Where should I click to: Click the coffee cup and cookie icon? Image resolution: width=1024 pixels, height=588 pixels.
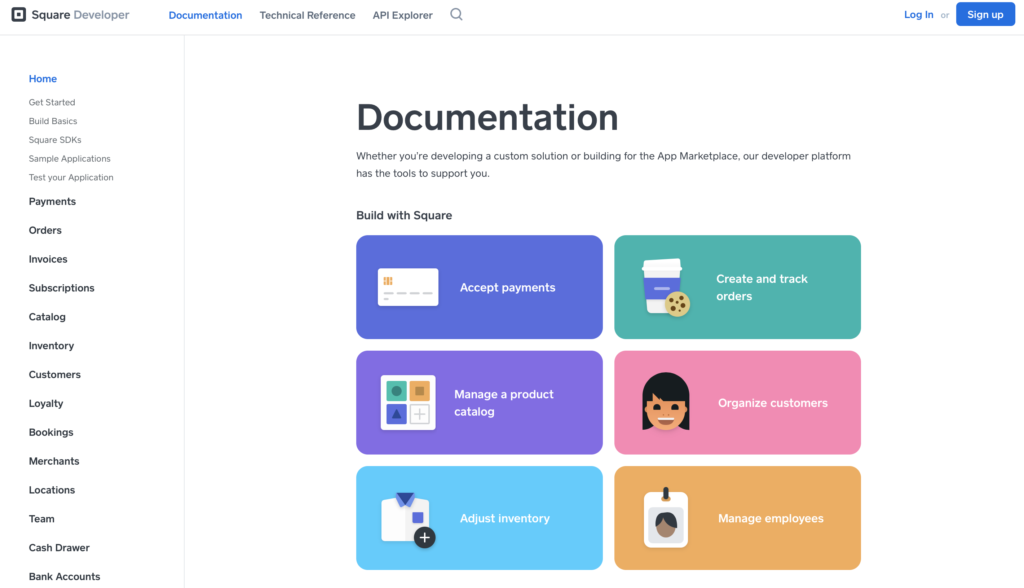click(x=665, y=287)
